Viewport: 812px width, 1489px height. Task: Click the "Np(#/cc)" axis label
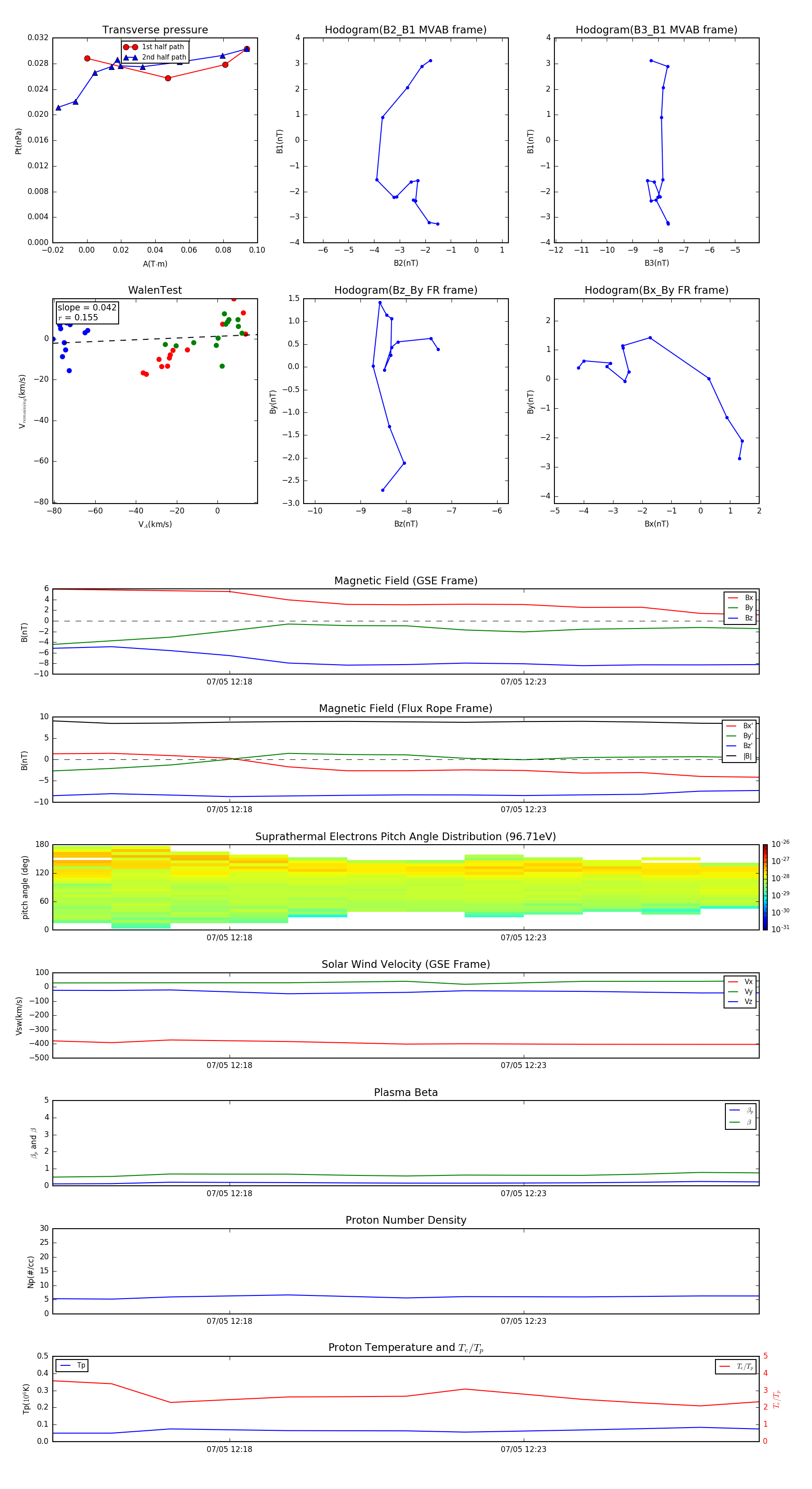pyautogui.click(x=31, y=1272)
